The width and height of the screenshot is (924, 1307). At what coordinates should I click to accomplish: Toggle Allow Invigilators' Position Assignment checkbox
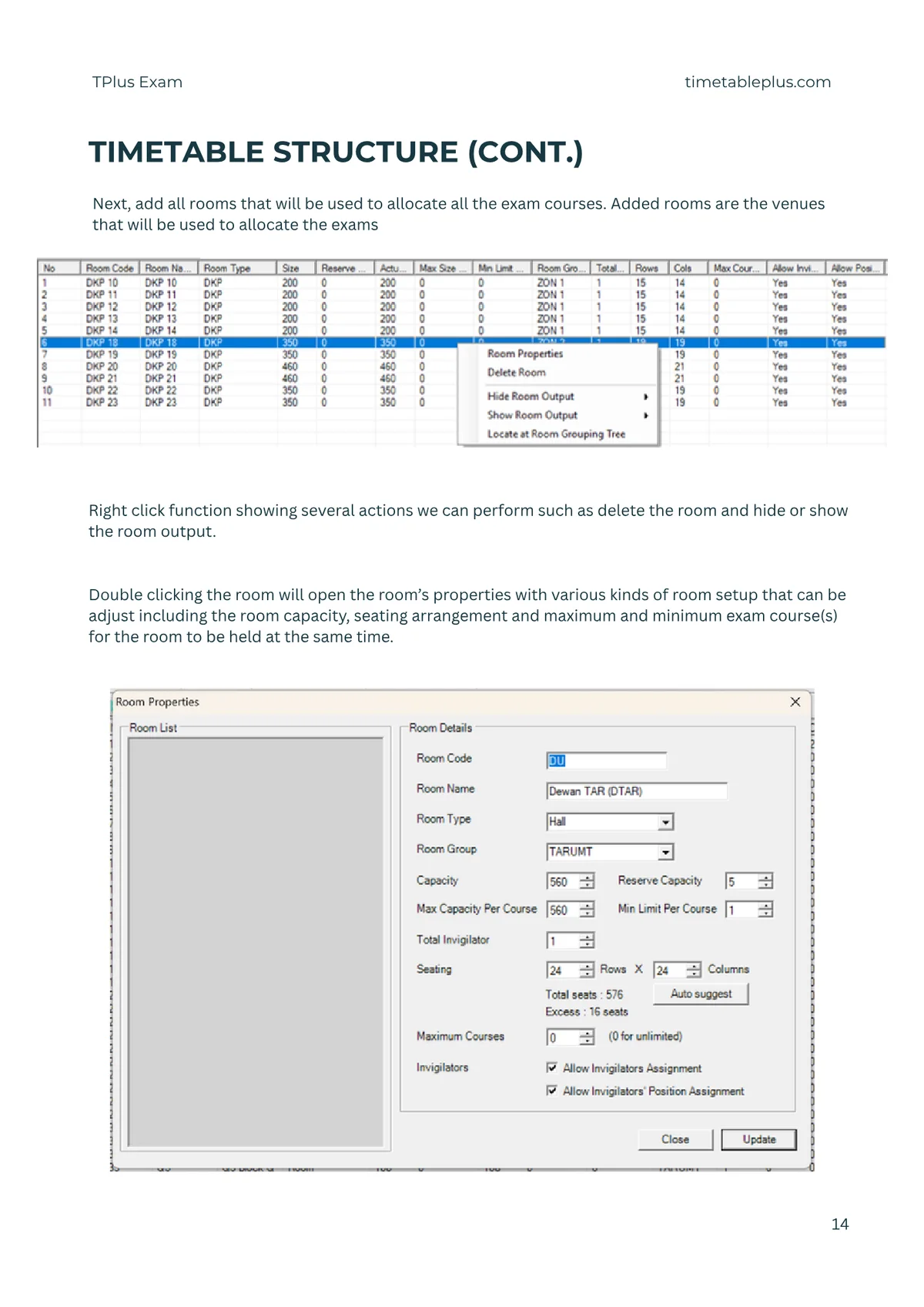click(x=551, y=1091)
